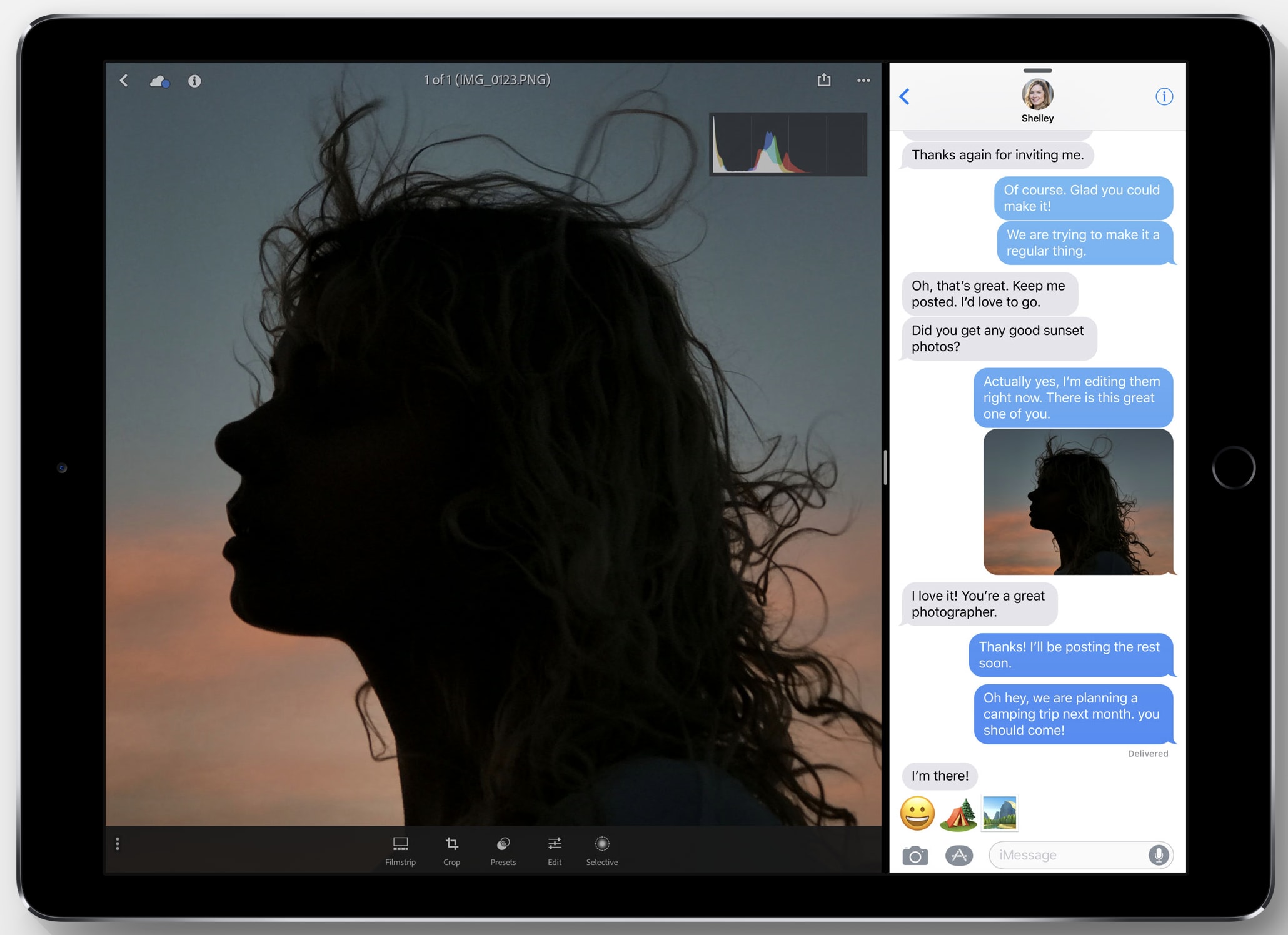Image resolution: width=1288 pixels, height=935 pixels.
Task: Tap the microphone dictation button
Action: tap(1159, 854)
